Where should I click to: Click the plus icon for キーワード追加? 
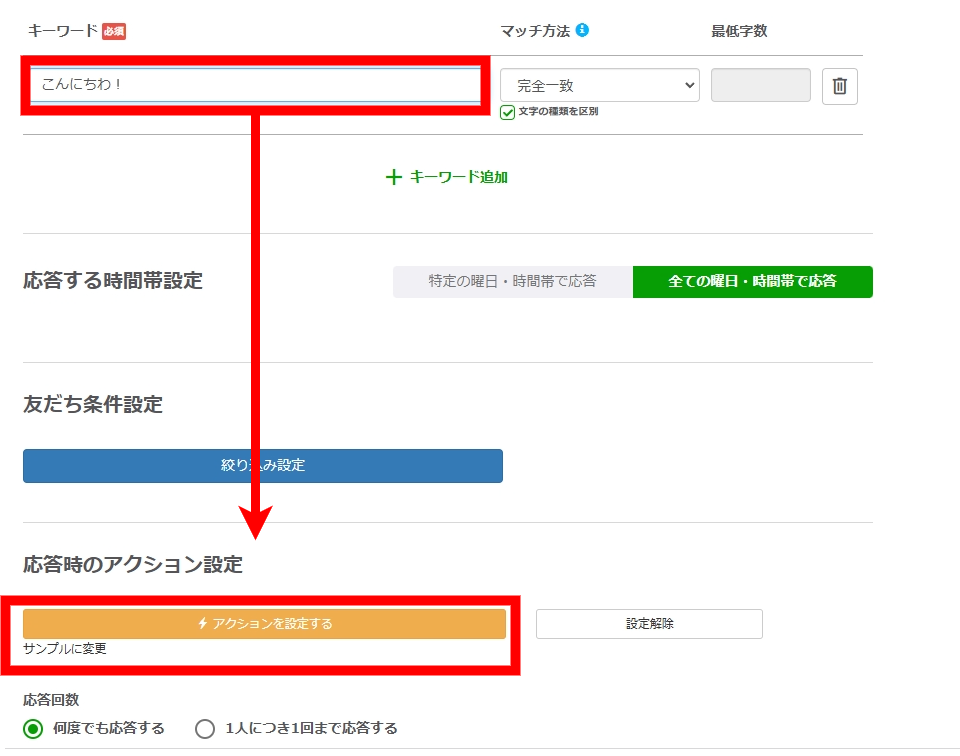[x=393, y=177]
